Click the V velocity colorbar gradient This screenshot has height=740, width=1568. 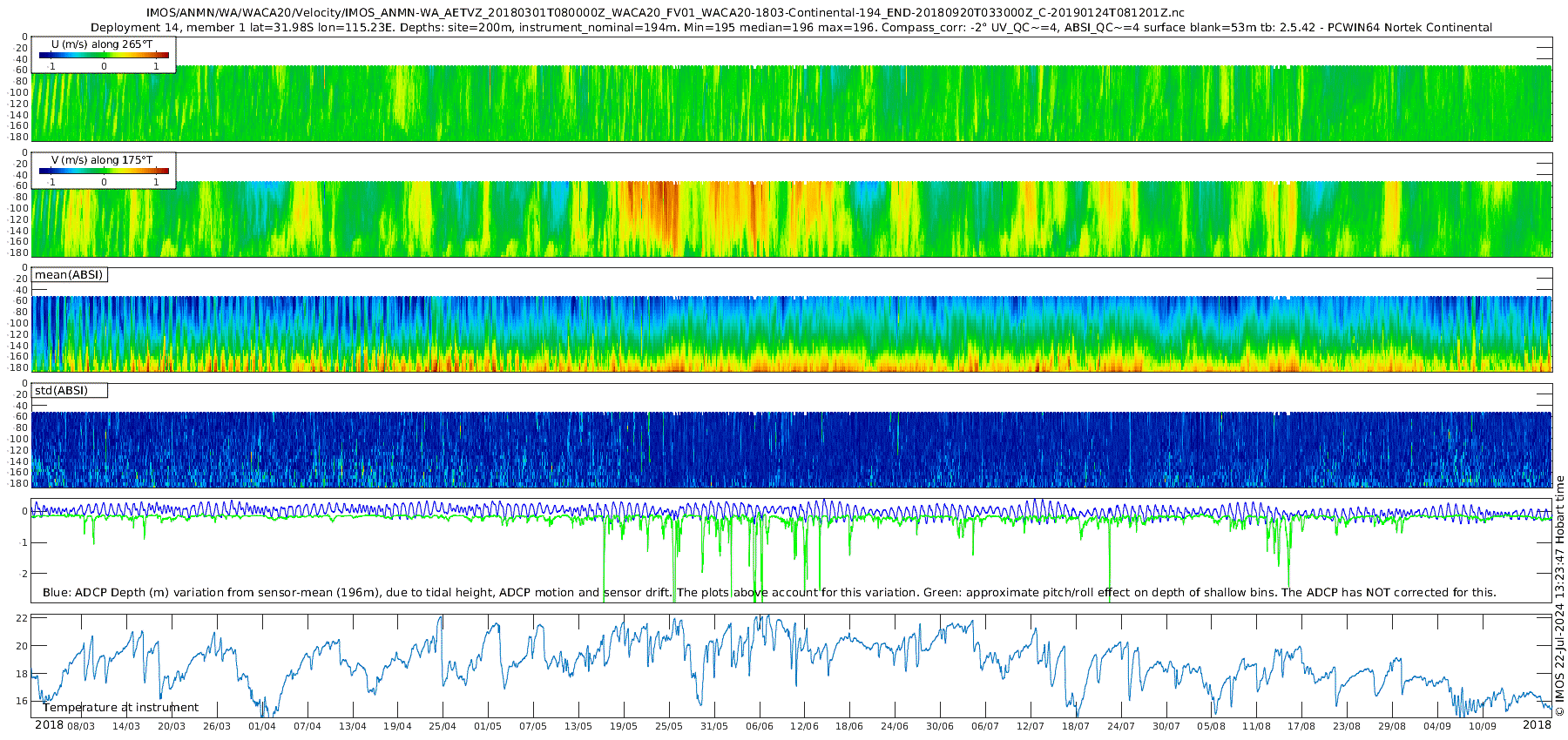104,171
